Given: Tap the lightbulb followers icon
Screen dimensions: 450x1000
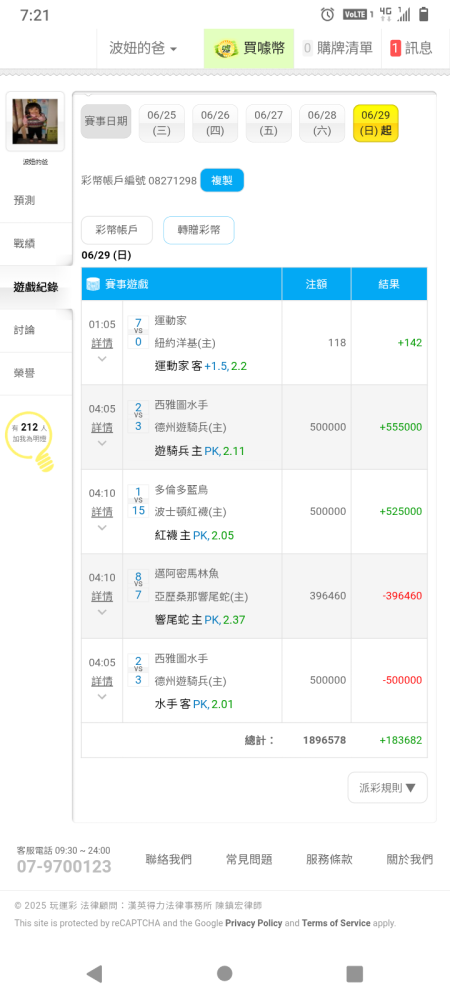Looking at the screenshot, I should pyautogui.click(x=30, y=441).
